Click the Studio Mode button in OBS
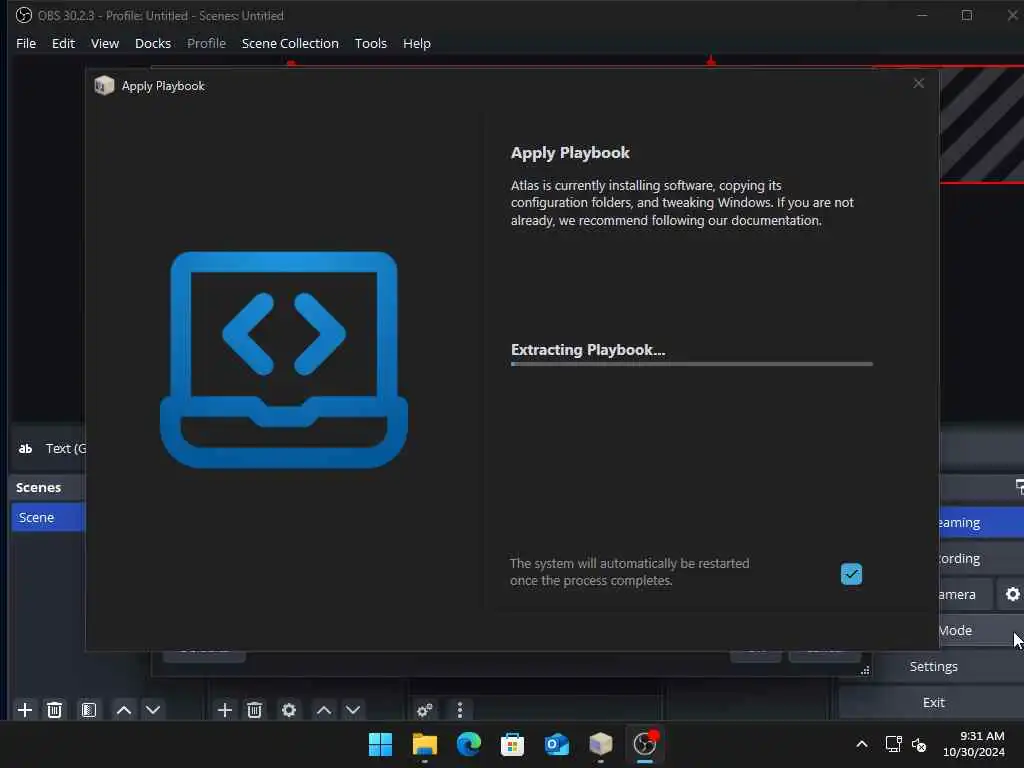Screen dimensions: 1024x768 coord(982,630)
